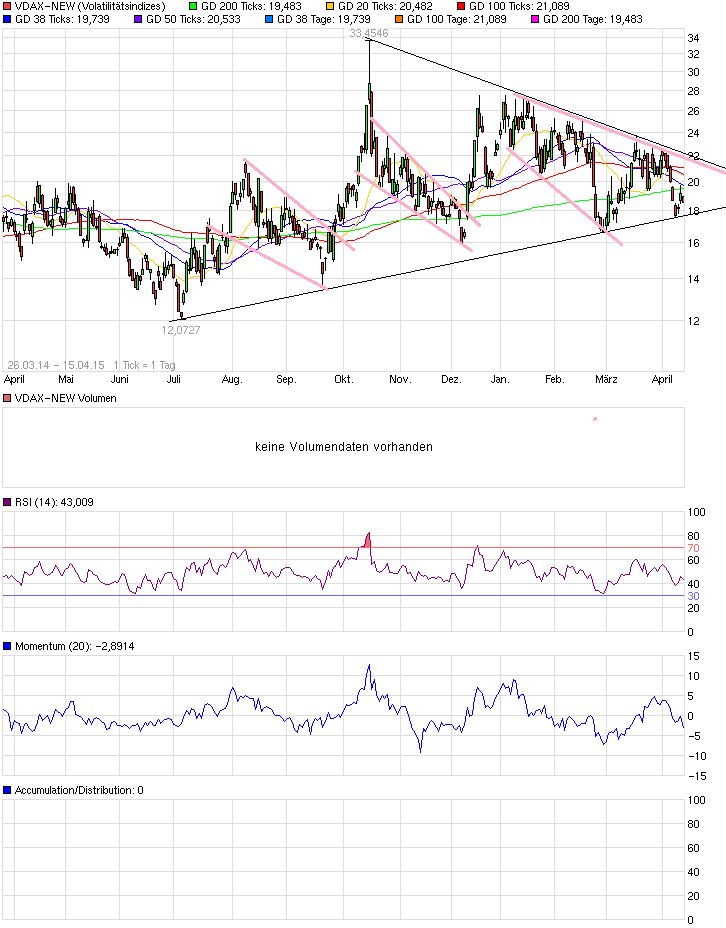This screenshot has width=726, height=928.
Task: Click the 12 value on price axis
Action: [x=693, y=321]
